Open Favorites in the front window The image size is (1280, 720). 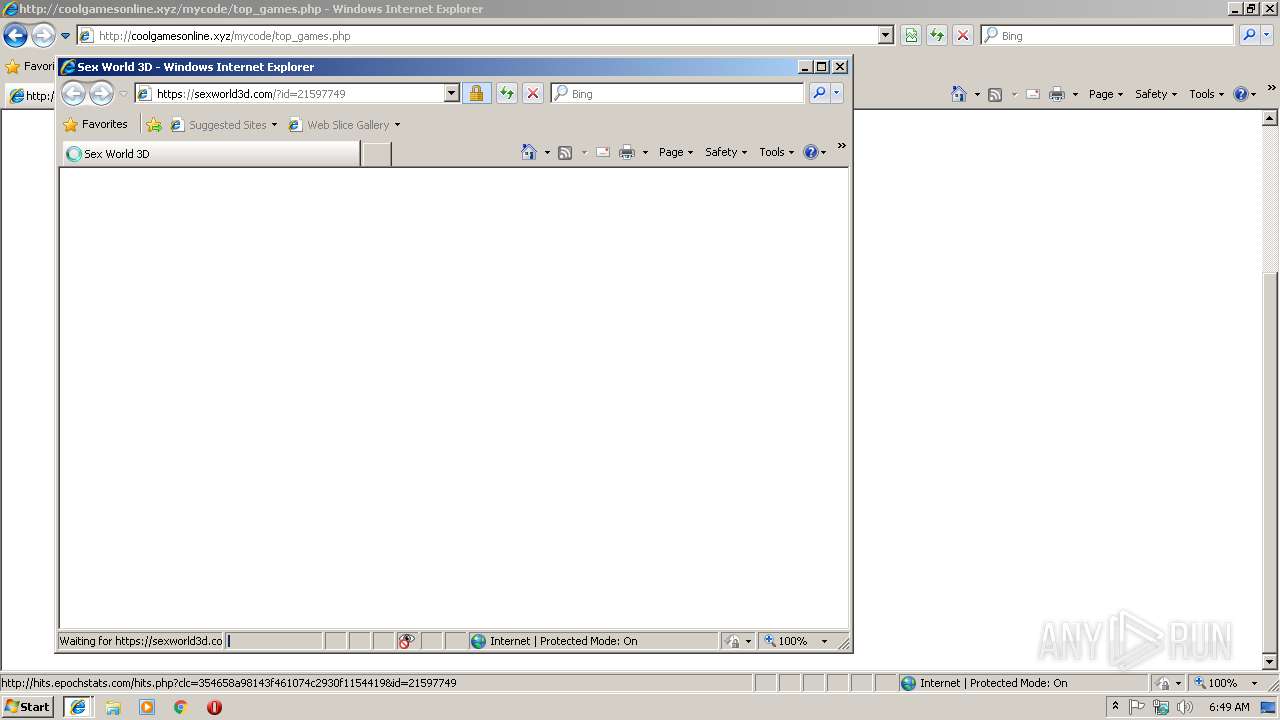(95, 125)
